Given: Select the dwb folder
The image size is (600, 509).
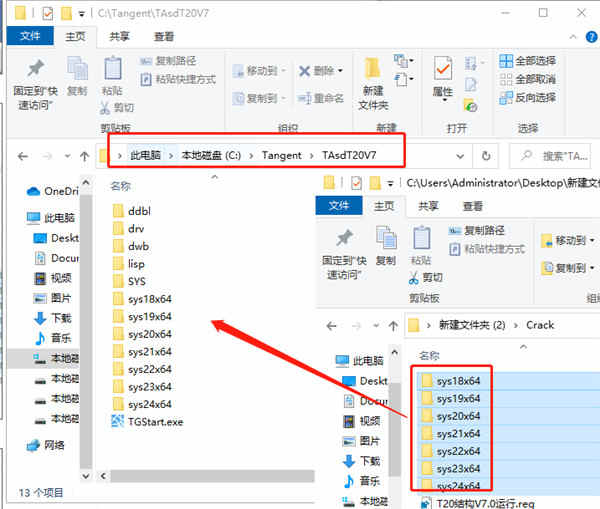Looking at the screenshot, I should 131,246.
